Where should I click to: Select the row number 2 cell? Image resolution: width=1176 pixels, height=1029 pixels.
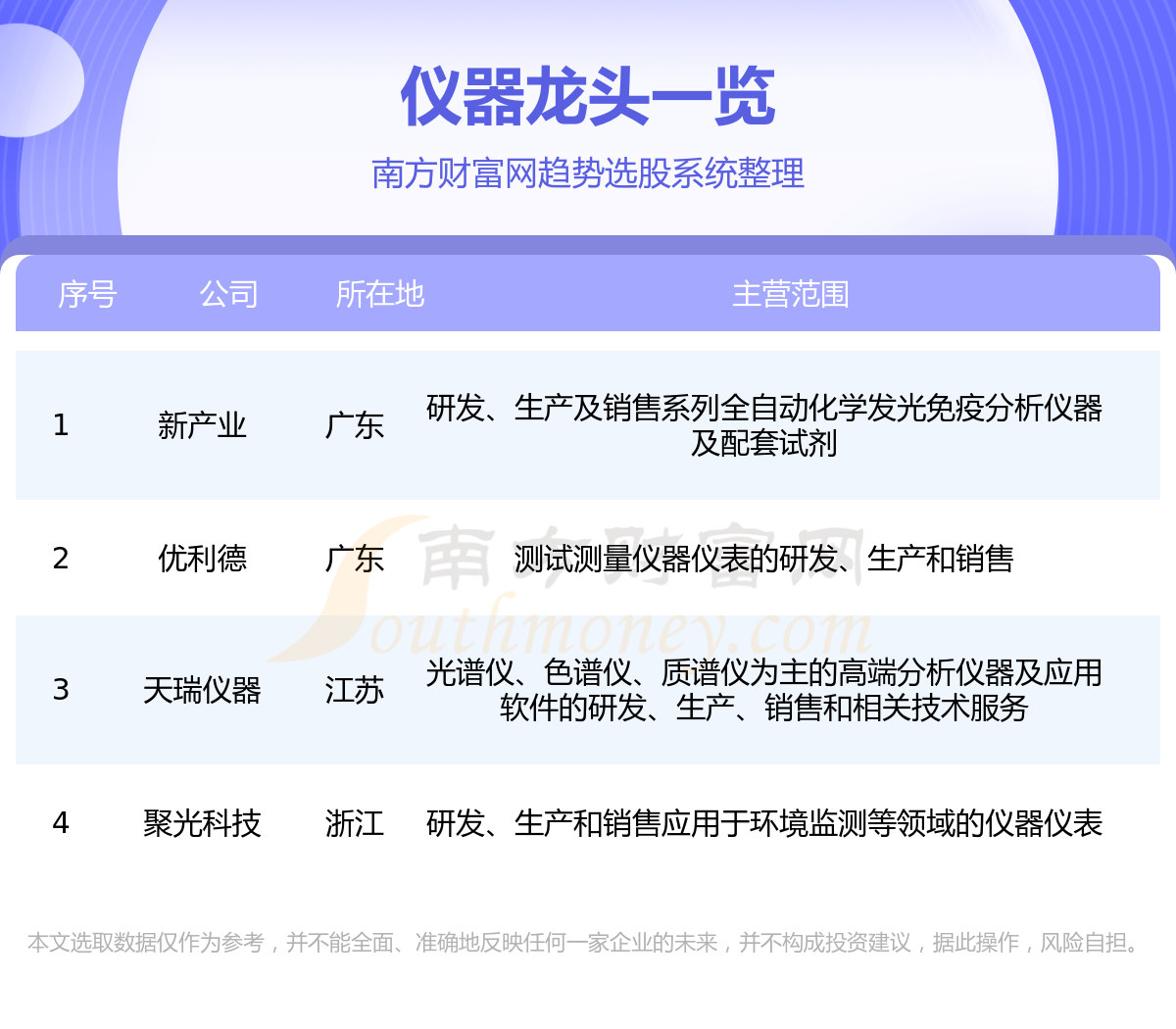click(x=61, y=559)
